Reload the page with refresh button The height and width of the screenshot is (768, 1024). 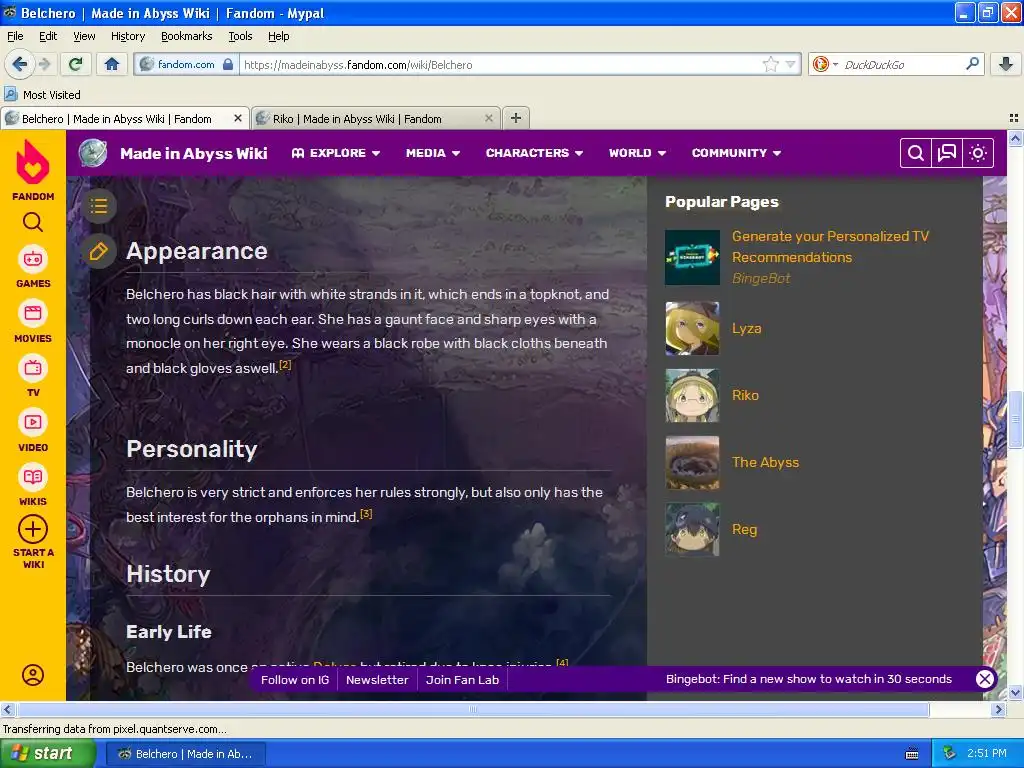pos(75,64)
